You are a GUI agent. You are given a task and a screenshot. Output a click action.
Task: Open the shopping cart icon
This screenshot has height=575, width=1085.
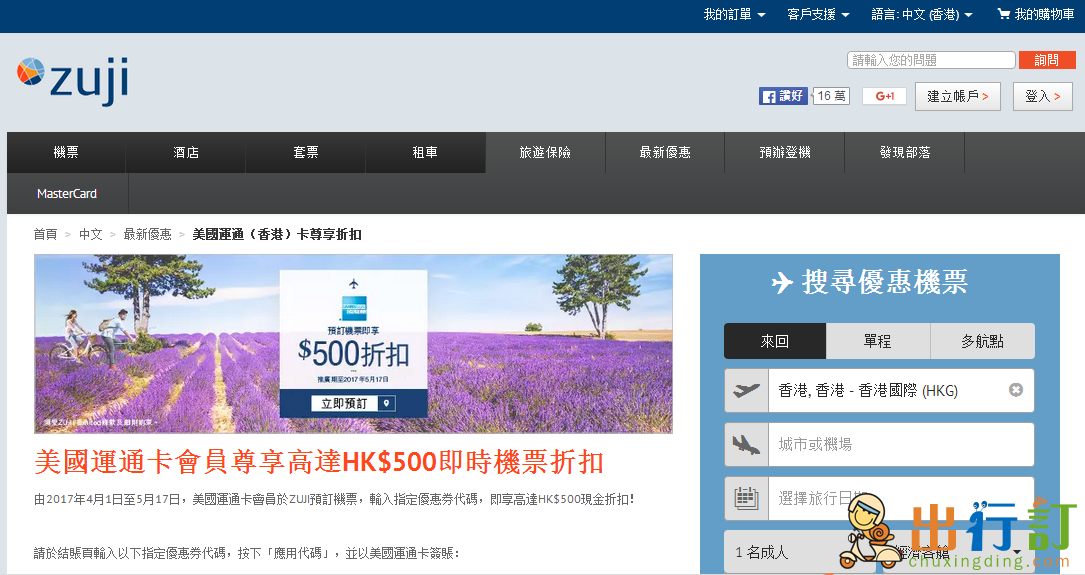pos(1003,14)
